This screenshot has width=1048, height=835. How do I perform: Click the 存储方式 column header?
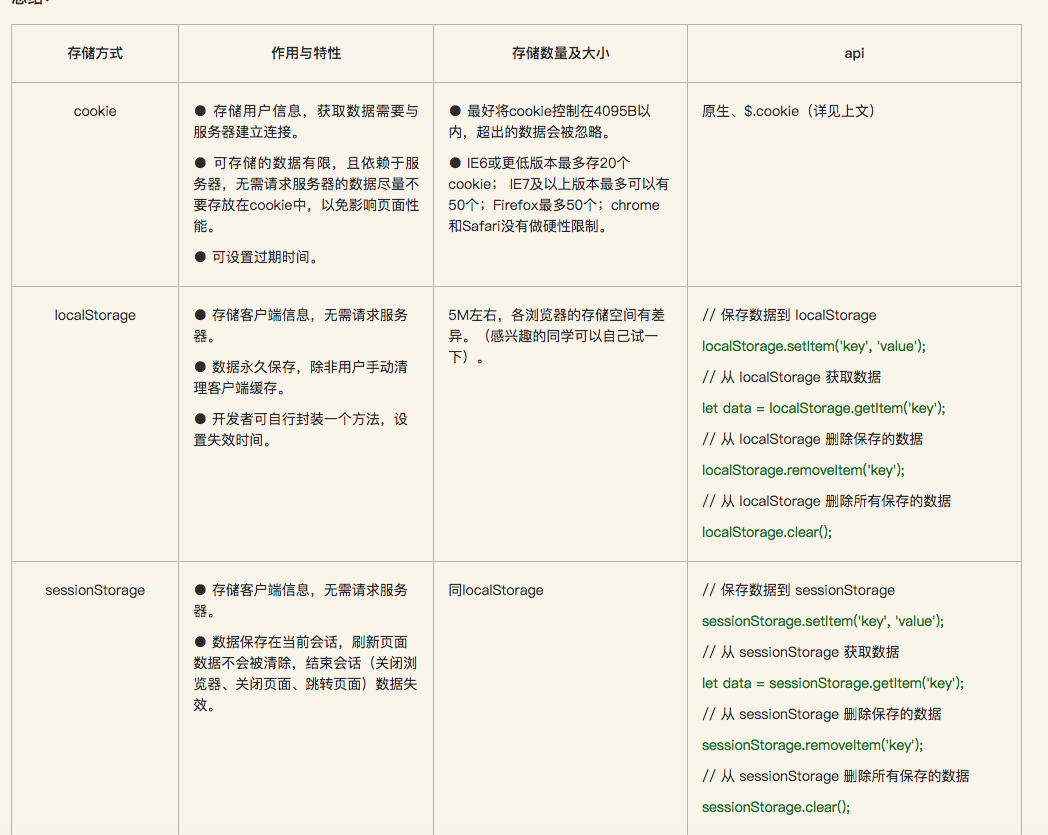(x=95, y=53)
